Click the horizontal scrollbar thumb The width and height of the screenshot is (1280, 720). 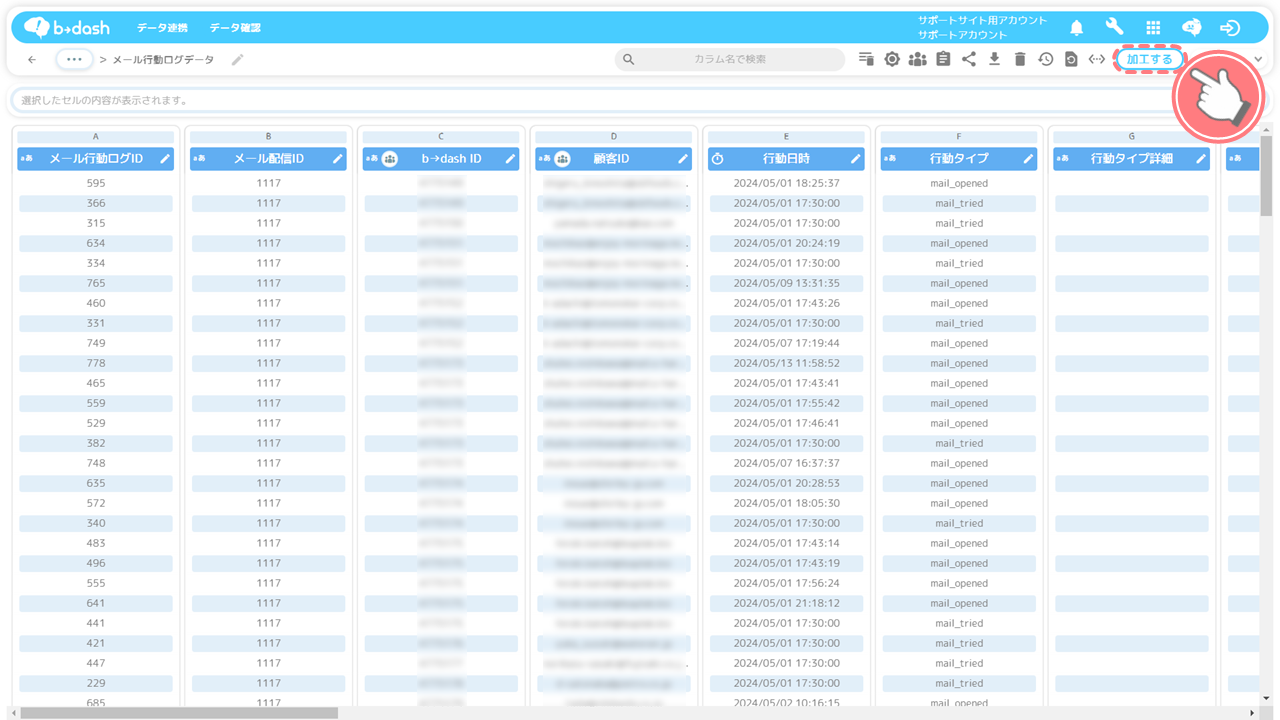click(x=179, y=713)
